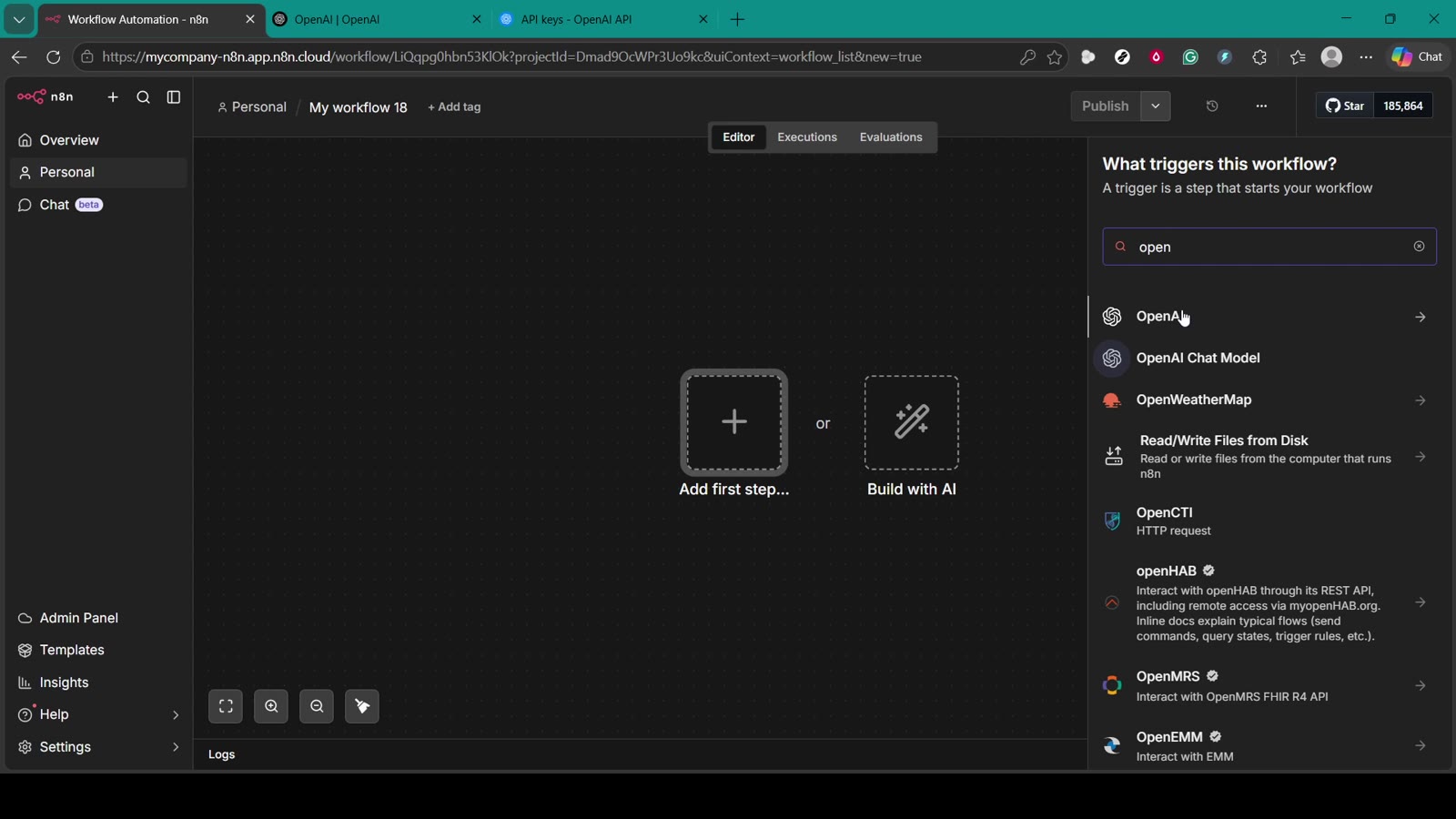1456x819 pixels.
Task: Clear the node search field
Action: click(1419, 247)
